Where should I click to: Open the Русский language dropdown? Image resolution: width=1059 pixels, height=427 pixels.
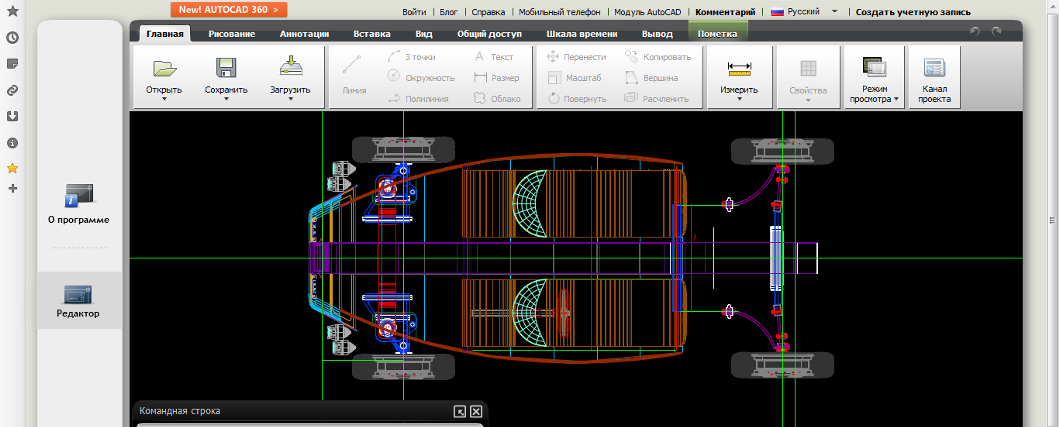click(835, 11)
